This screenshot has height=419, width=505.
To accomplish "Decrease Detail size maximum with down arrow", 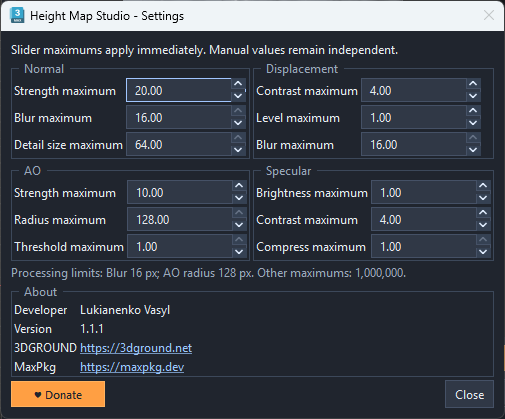I will (238, 150).
